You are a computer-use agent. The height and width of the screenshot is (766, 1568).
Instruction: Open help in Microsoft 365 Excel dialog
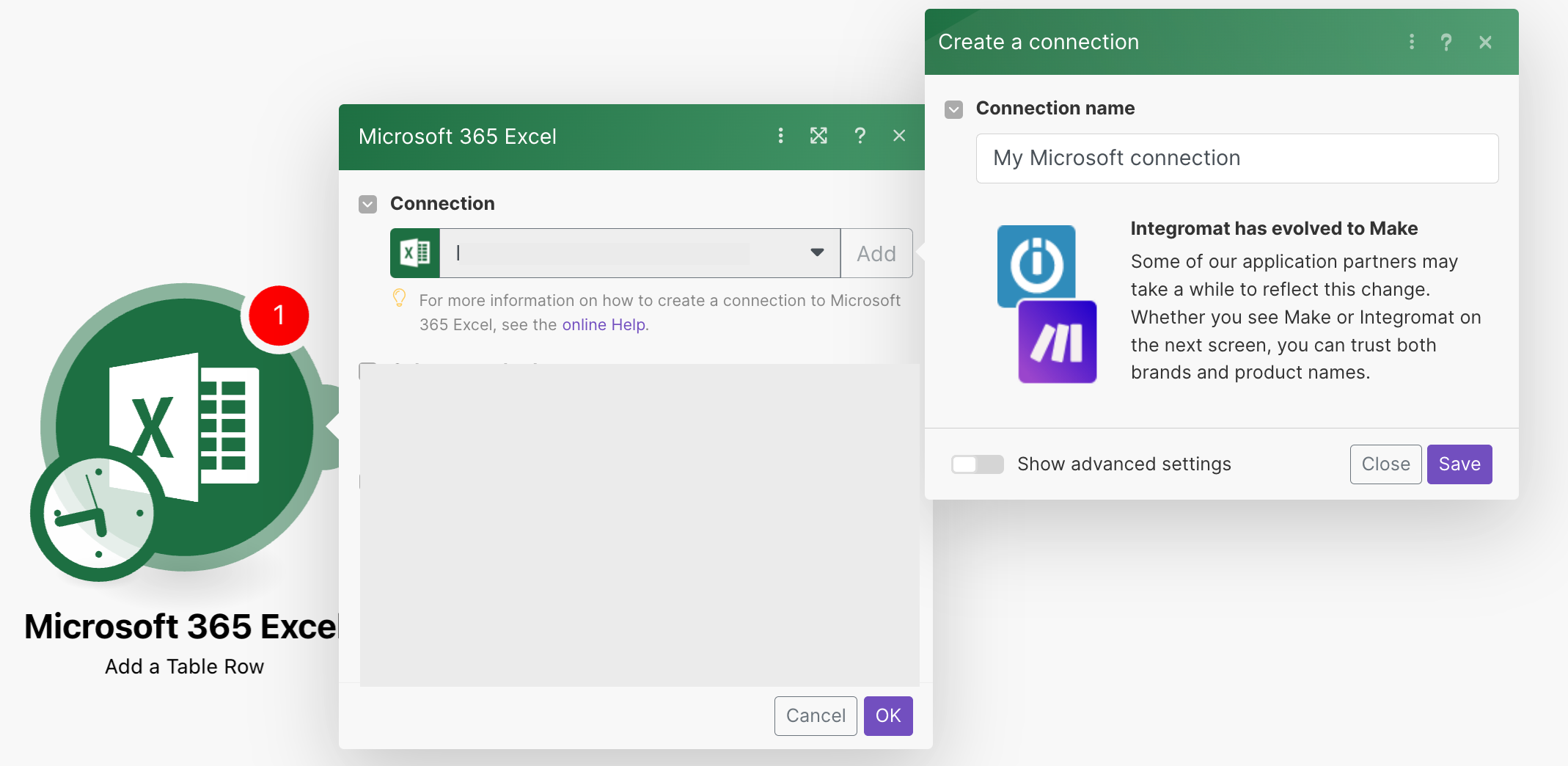coord(860,136)
